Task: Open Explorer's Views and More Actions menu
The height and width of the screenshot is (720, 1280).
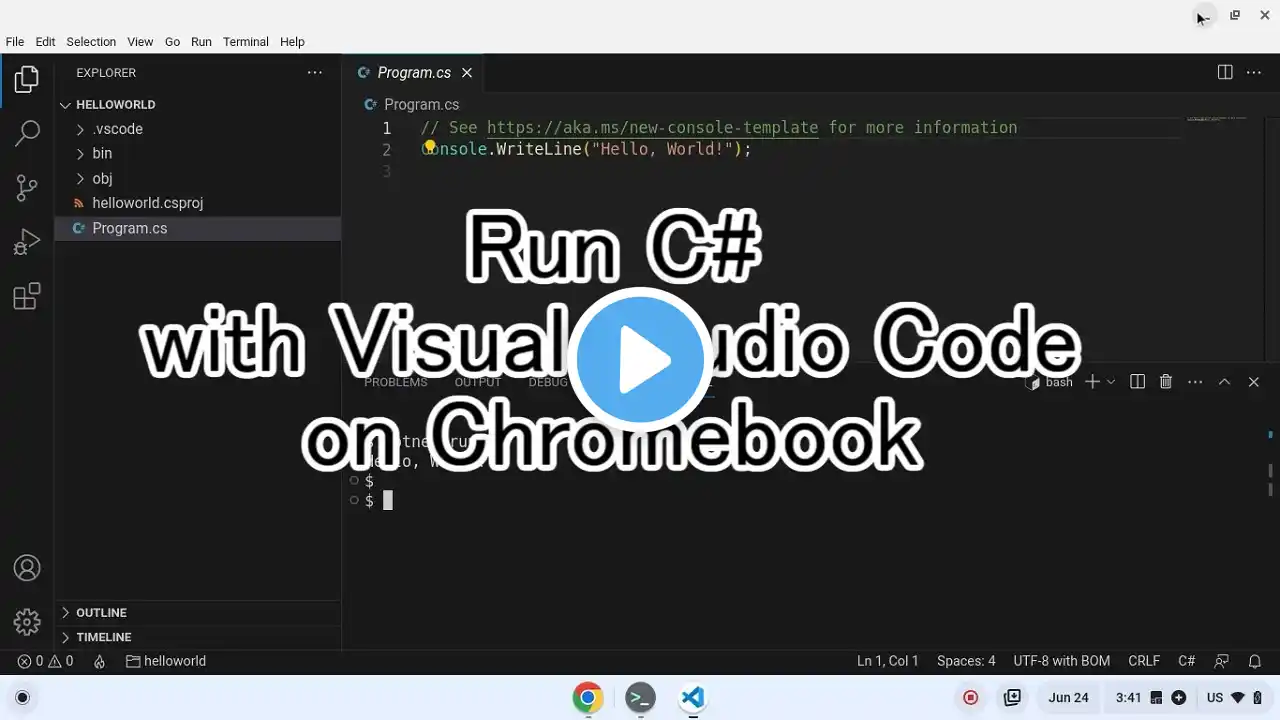Action: point(315,72)
